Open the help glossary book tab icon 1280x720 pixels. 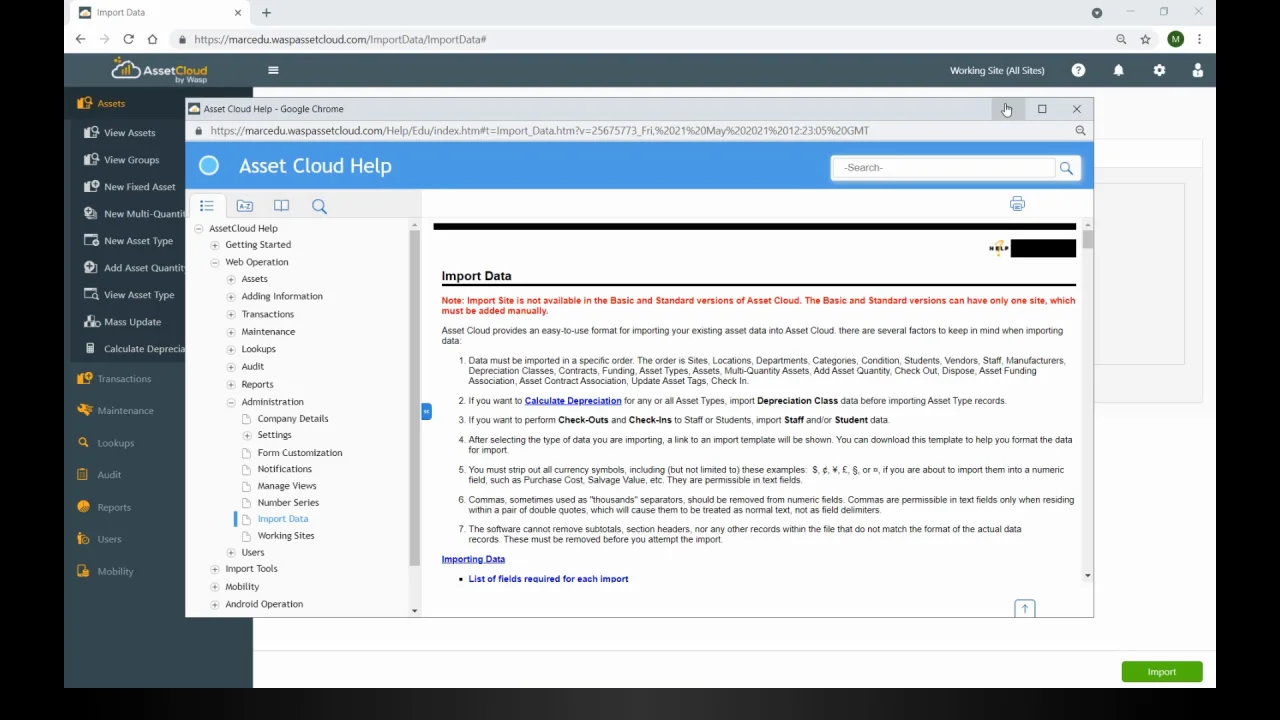click(281, 205)
